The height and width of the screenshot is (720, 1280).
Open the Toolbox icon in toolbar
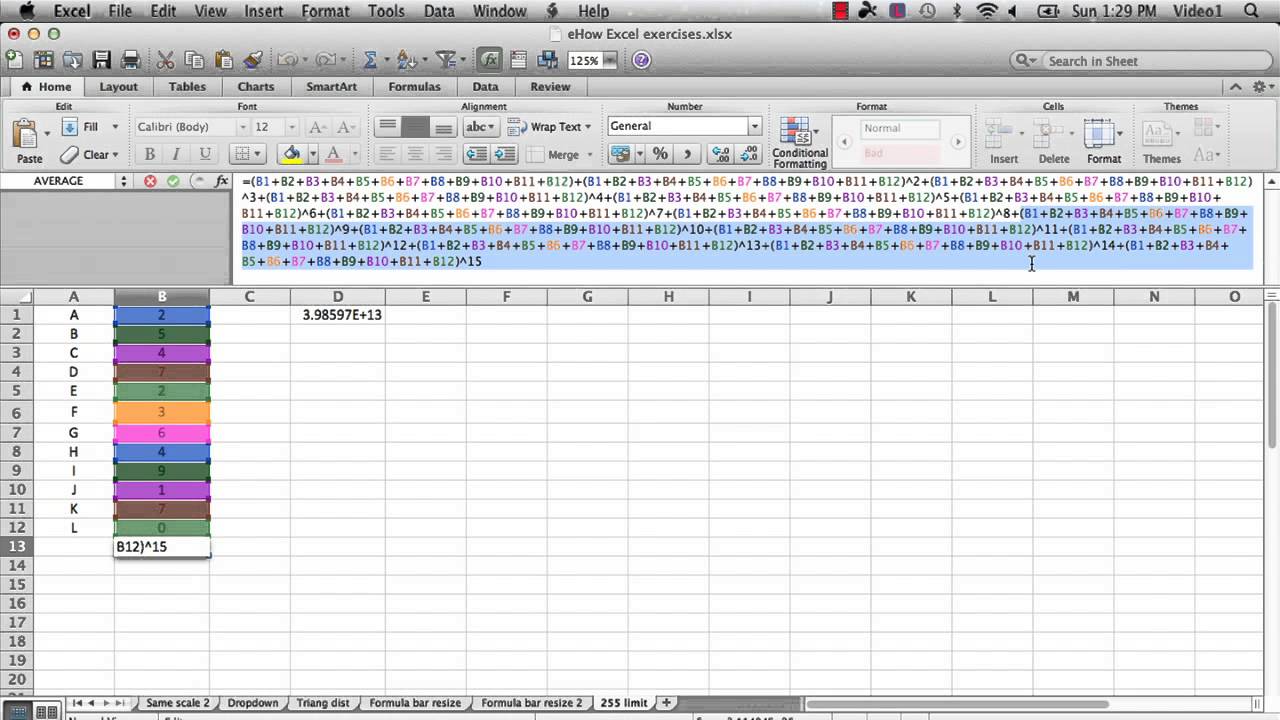[518, 60]
